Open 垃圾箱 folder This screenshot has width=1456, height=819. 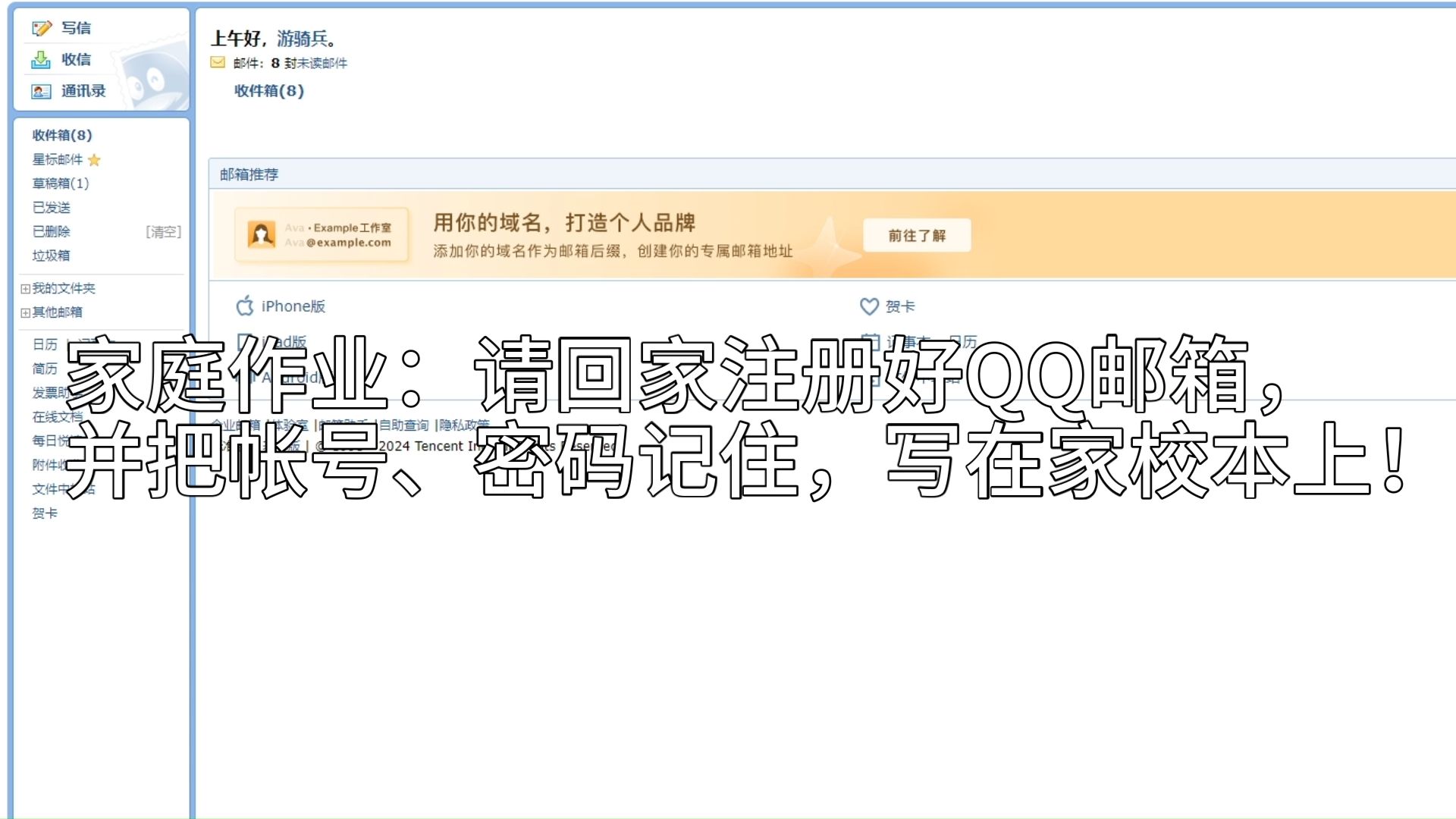pos(51,256)
